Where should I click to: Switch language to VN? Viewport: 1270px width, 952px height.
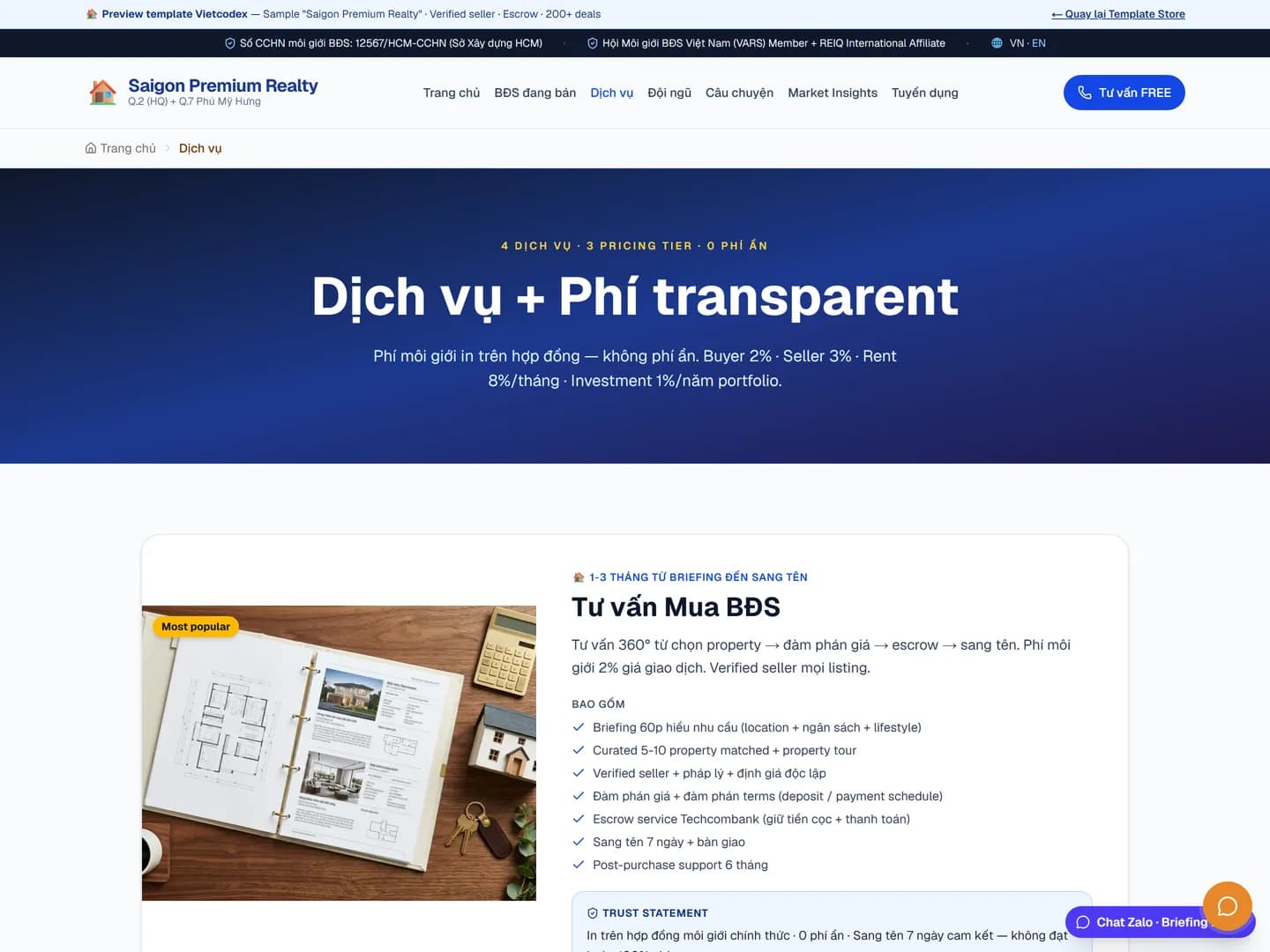(x=1017, y=43)
